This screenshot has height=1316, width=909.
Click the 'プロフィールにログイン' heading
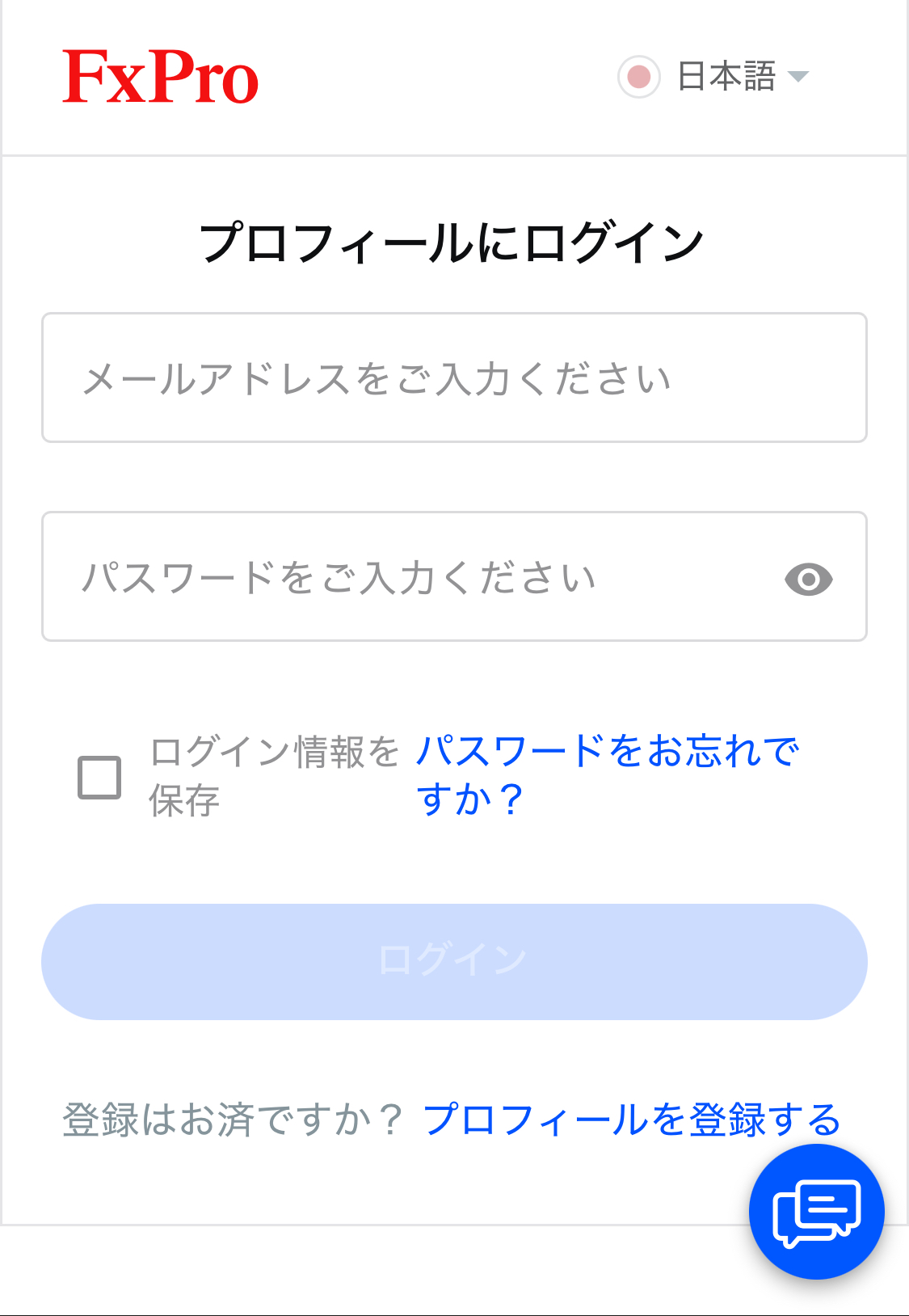click(x=452, y=243)
